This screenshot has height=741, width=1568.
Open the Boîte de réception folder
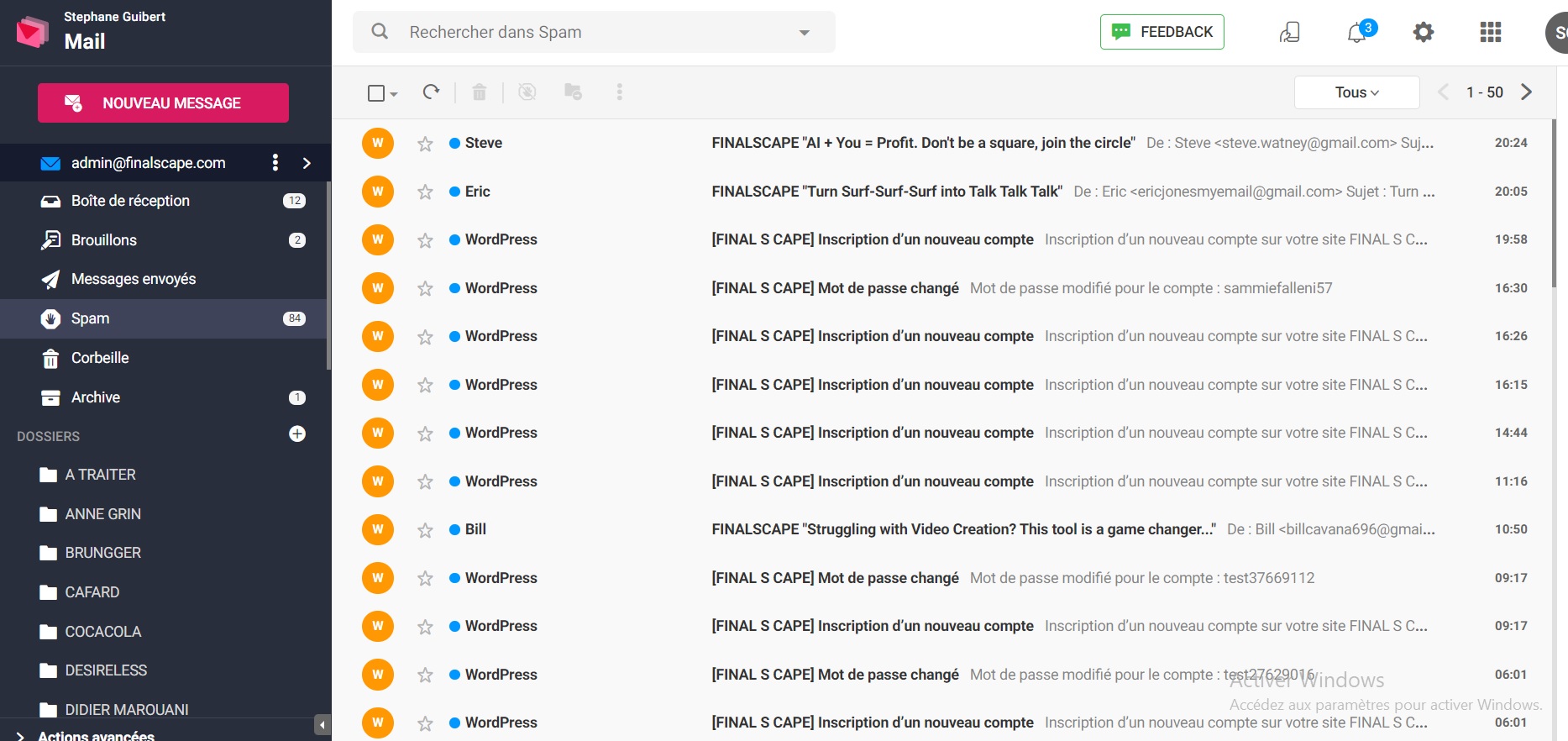[164, 201]
